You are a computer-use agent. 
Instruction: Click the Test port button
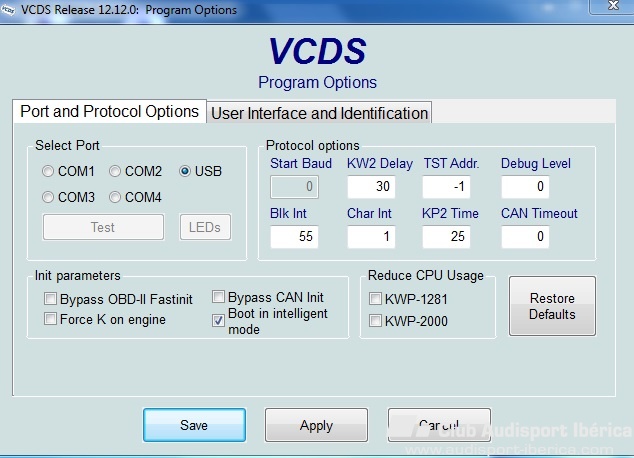(104, 227)
